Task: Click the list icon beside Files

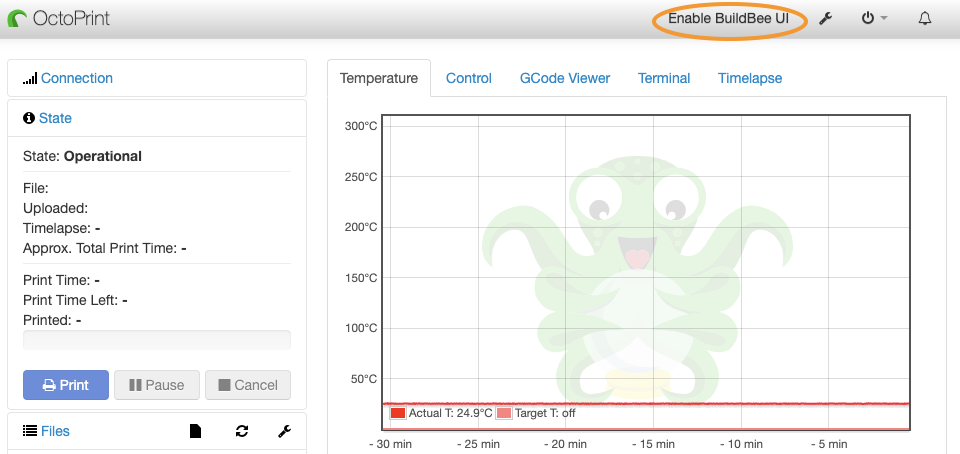Action: click(x=29, y=431)
